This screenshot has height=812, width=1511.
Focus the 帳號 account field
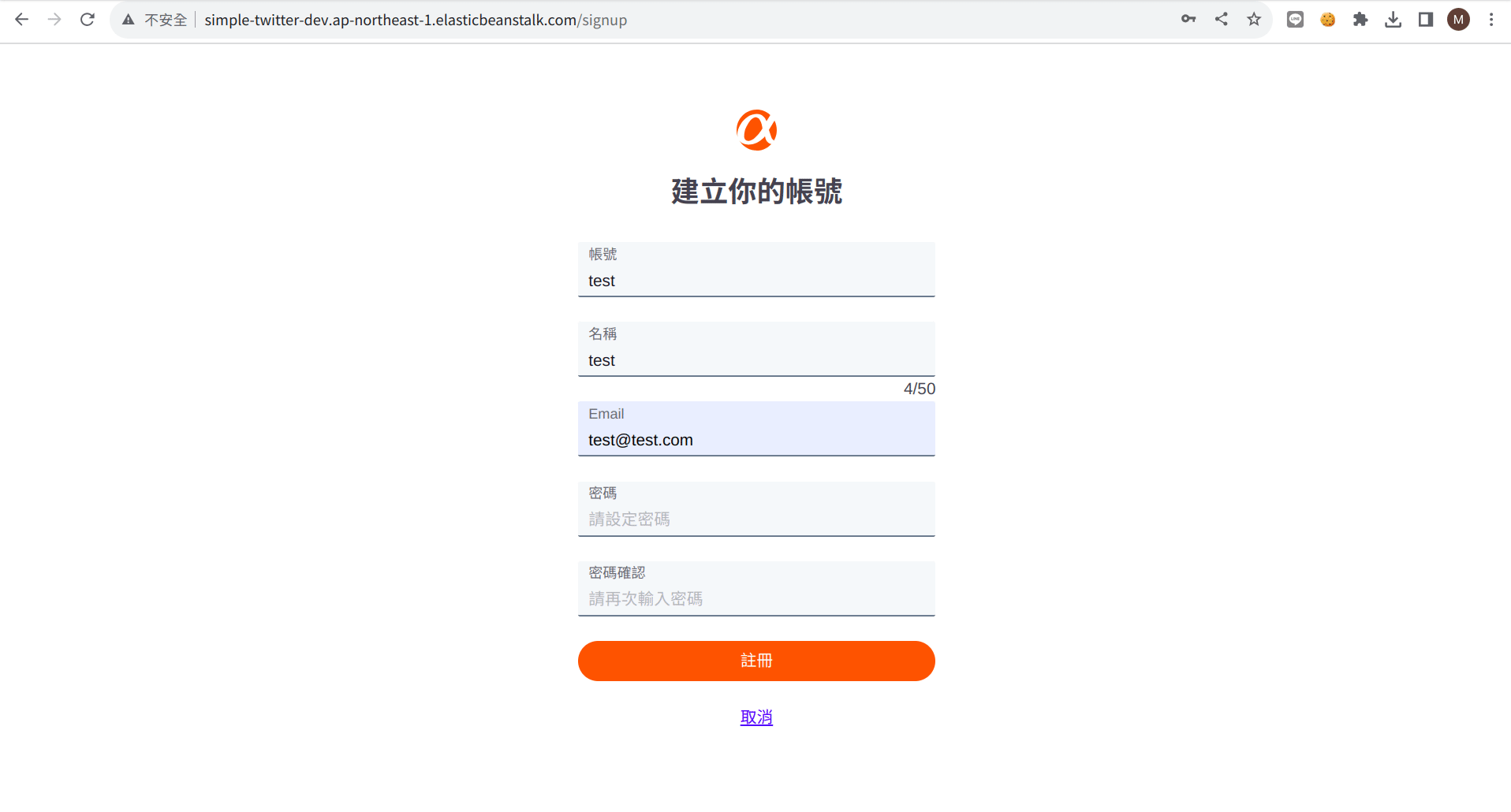(x=756, y=270)
